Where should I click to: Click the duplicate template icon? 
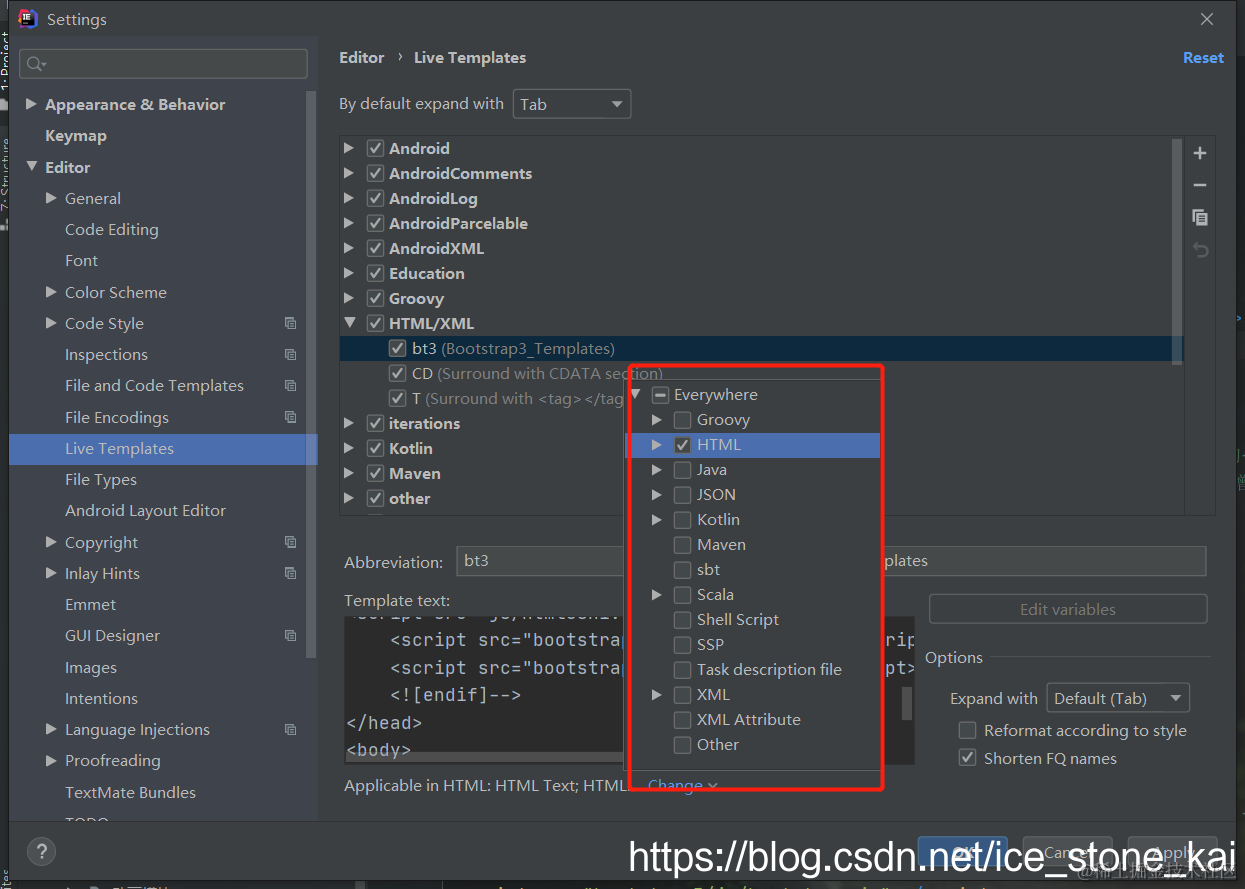[x=1200, y=217]
